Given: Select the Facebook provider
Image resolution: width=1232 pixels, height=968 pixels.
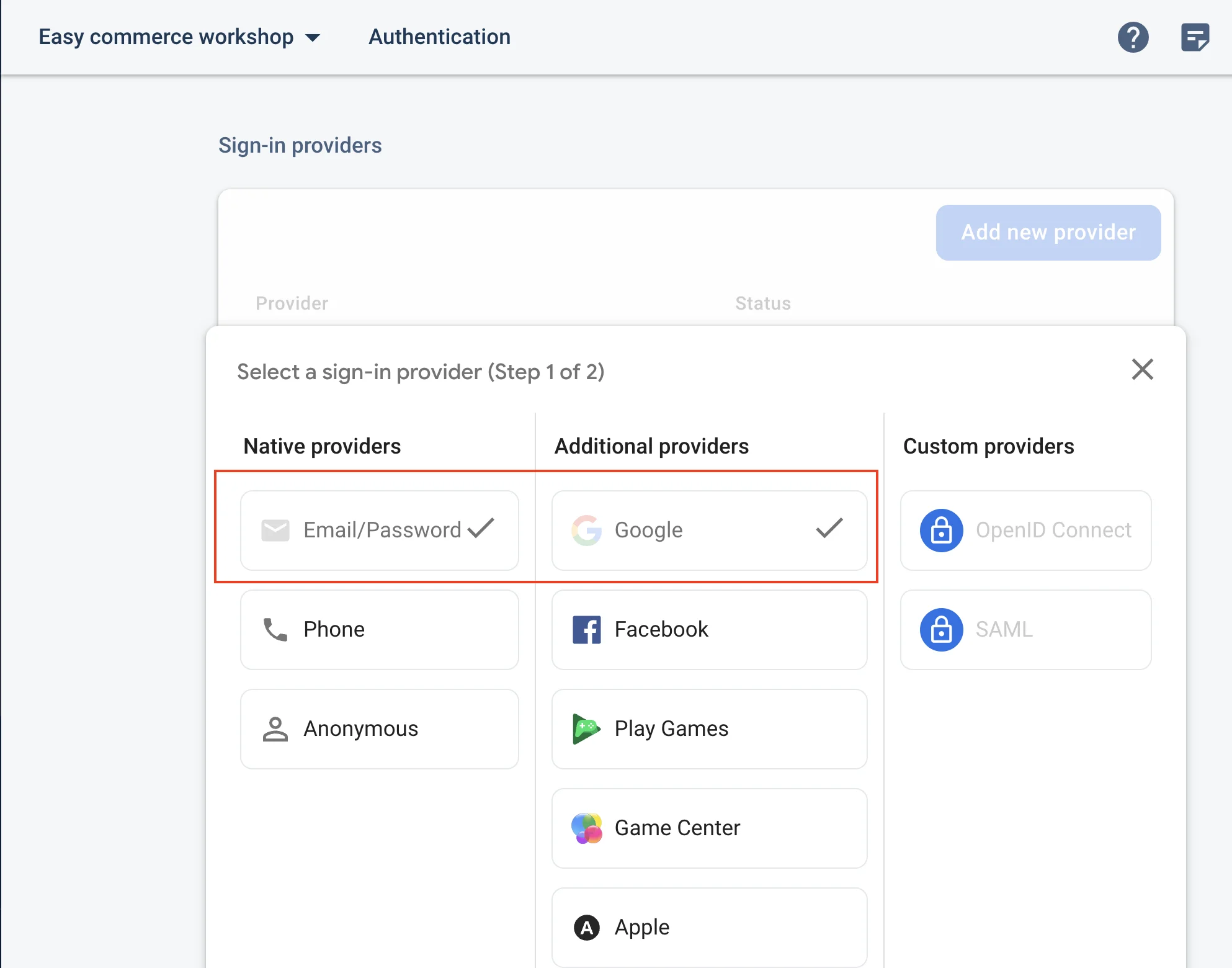Looking at the screenshot, I should [x=710, y=630].
